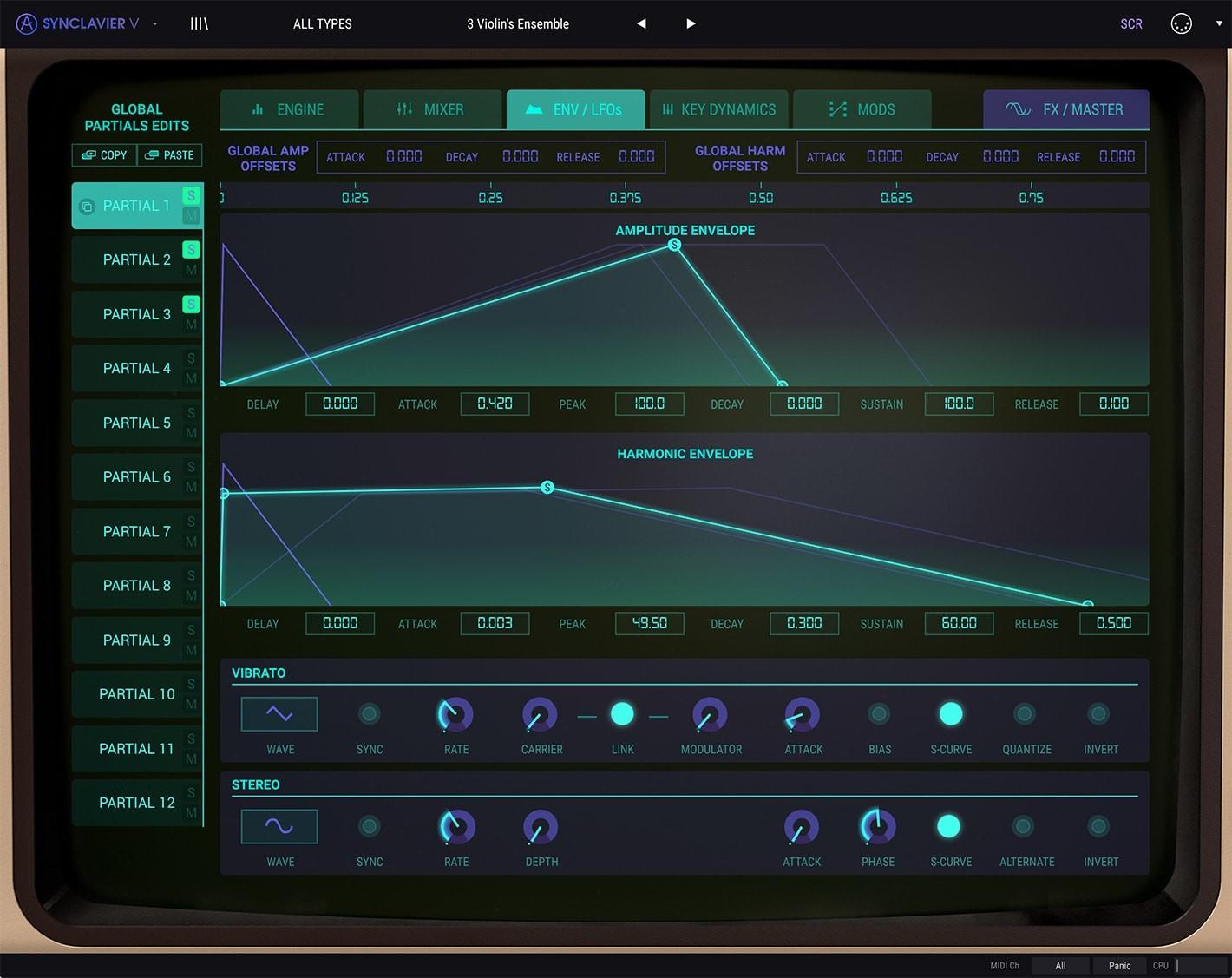Enable Sync in the Vibrato section
The image size is (1232, 978).
click(369, 713)
